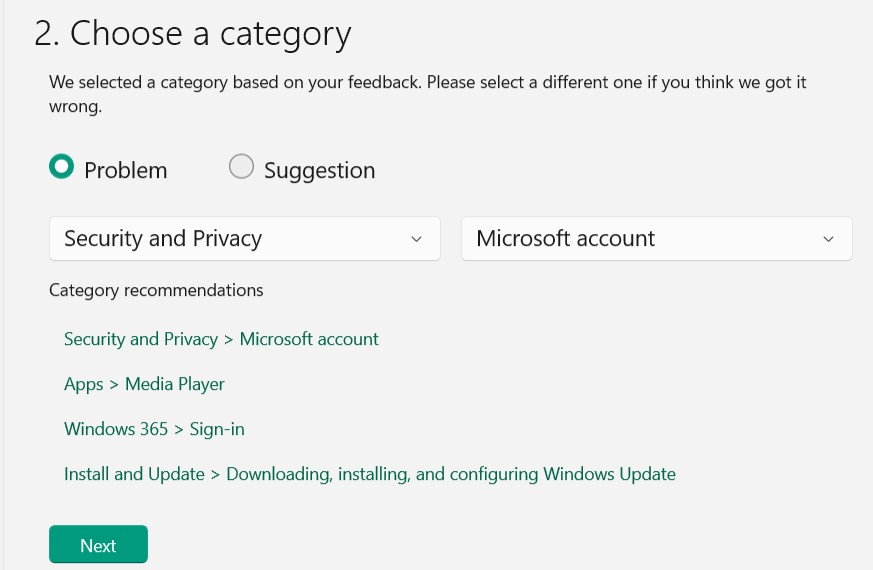Click the Problem option label text
This screenshot has height=570, width=873.
125,171
